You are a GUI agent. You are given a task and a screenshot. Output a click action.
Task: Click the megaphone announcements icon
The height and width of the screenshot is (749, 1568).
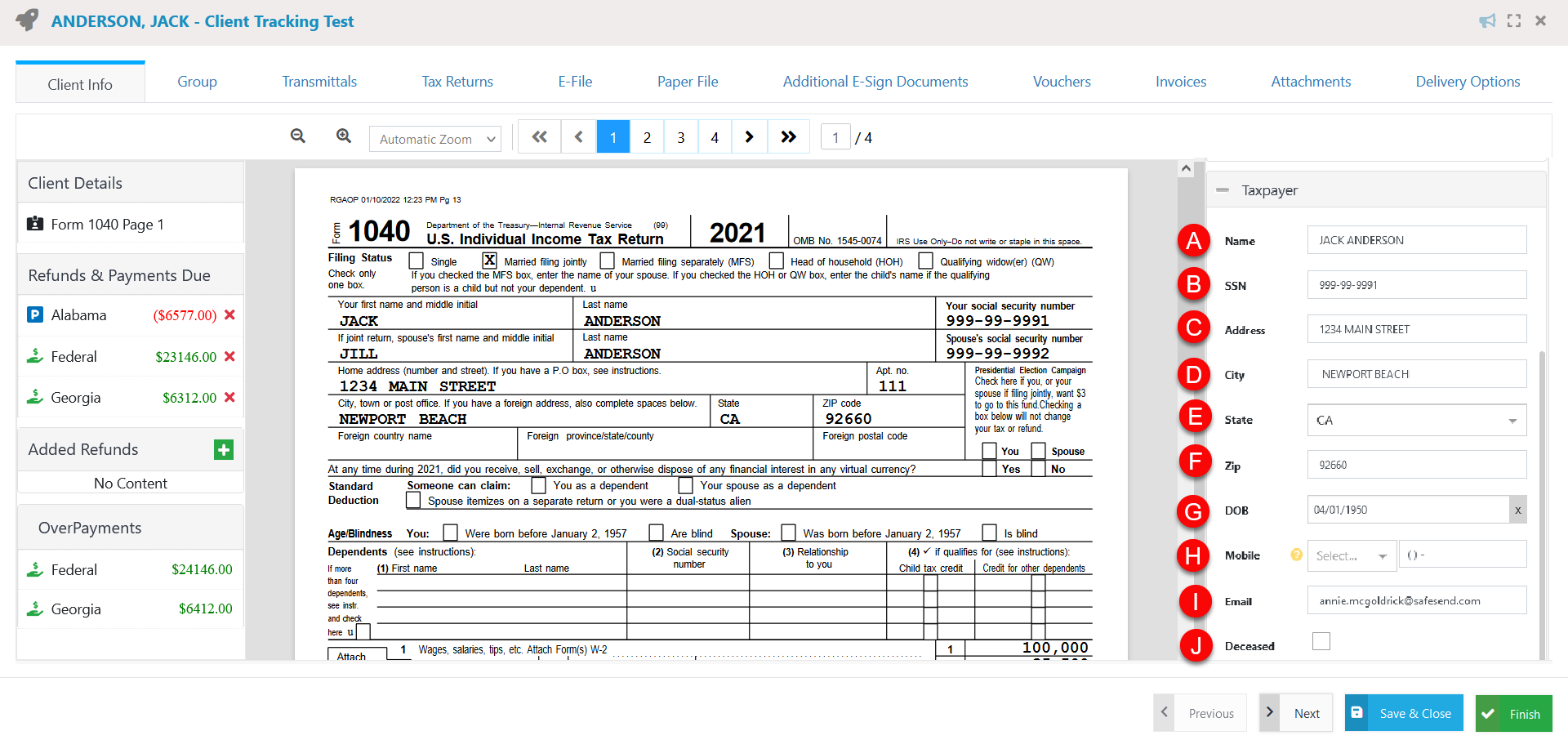1487,20
